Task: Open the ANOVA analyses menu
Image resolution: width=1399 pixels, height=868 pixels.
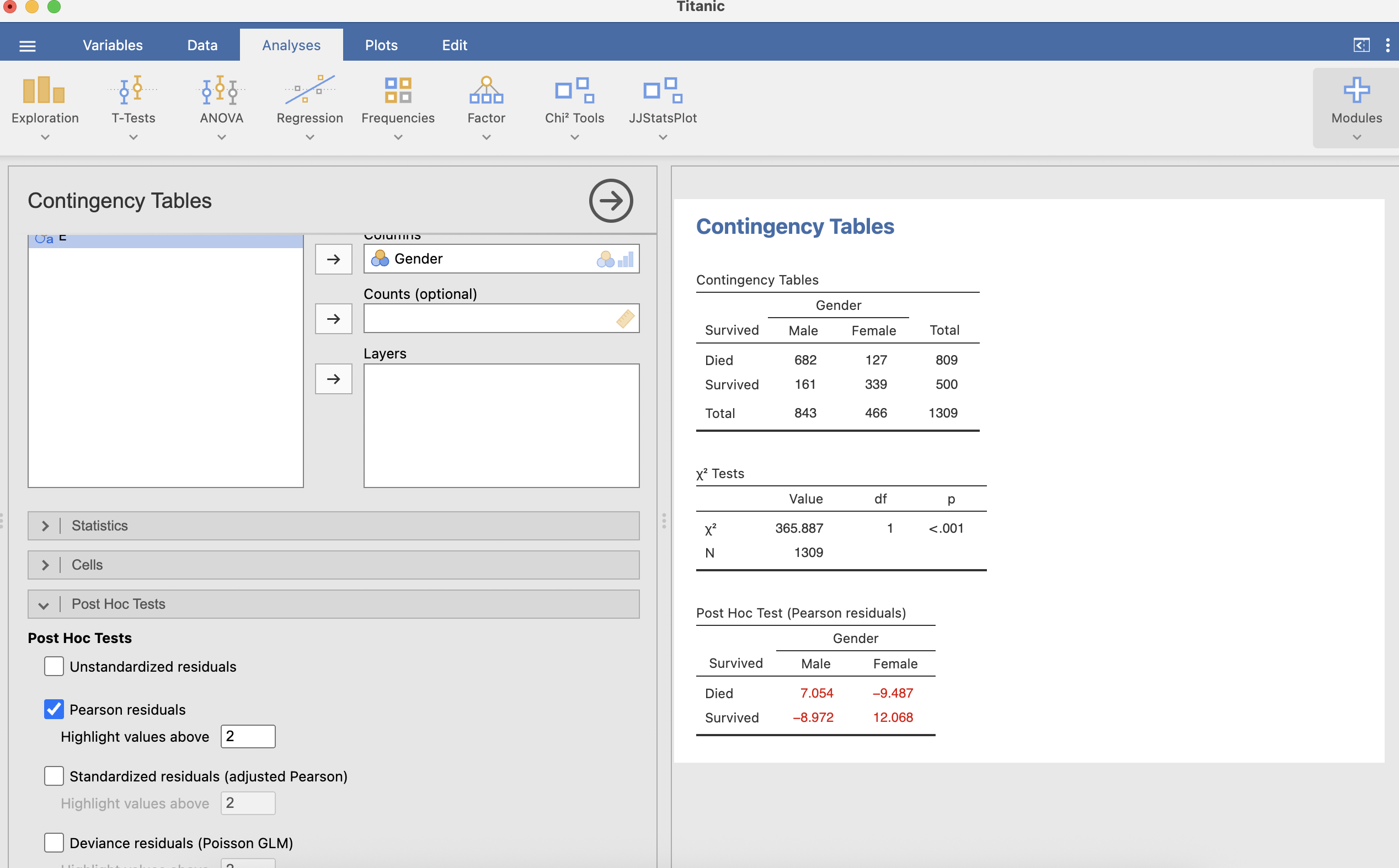Action: (x=221, y=106)
